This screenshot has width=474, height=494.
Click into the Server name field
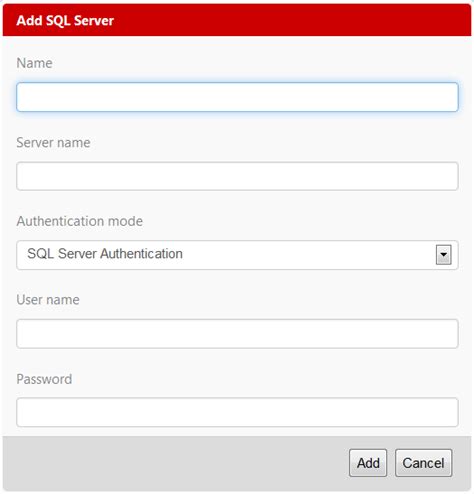pos(237,176)
